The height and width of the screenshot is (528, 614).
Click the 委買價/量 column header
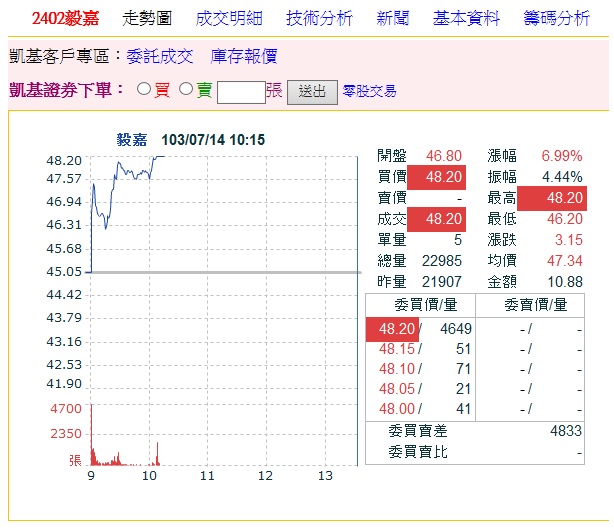click(x=426, y=305)
